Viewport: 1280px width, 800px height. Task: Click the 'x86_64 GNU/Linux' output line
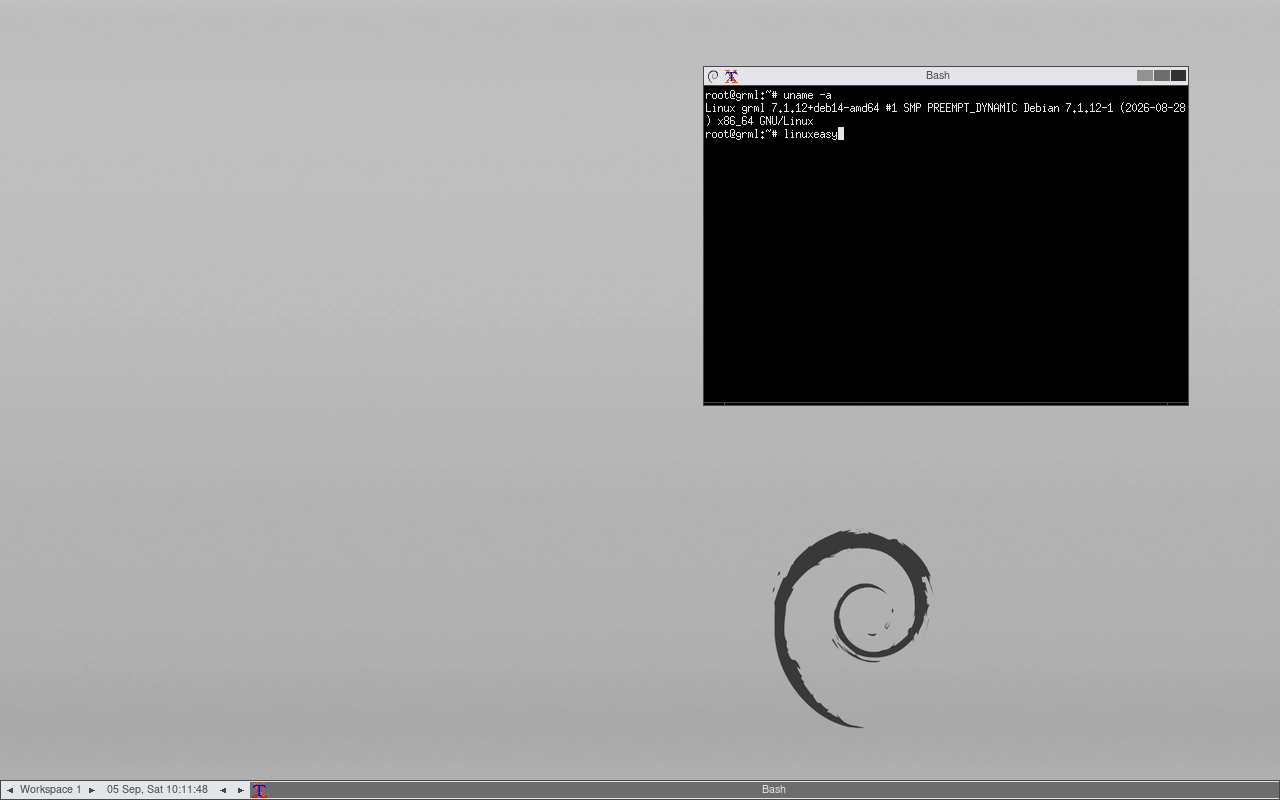[x=759, y=121]
